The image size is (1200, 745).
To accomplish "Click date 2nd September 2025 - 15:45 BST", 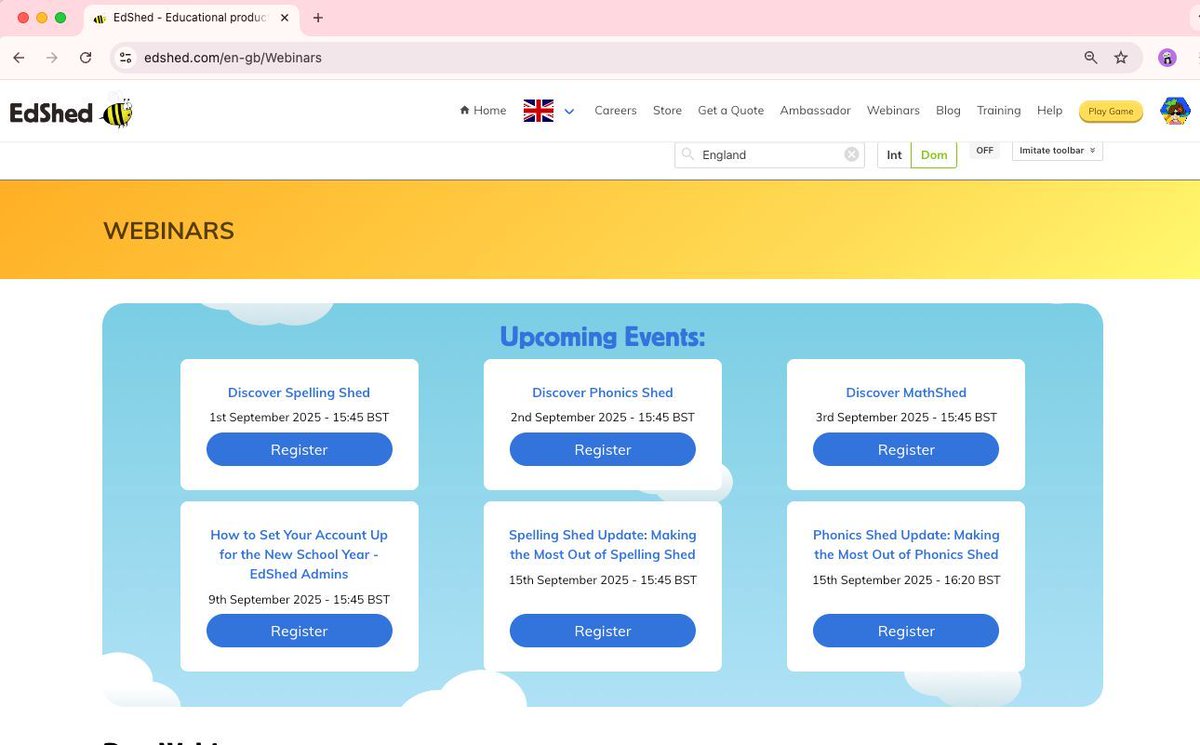I will (602, 417).
